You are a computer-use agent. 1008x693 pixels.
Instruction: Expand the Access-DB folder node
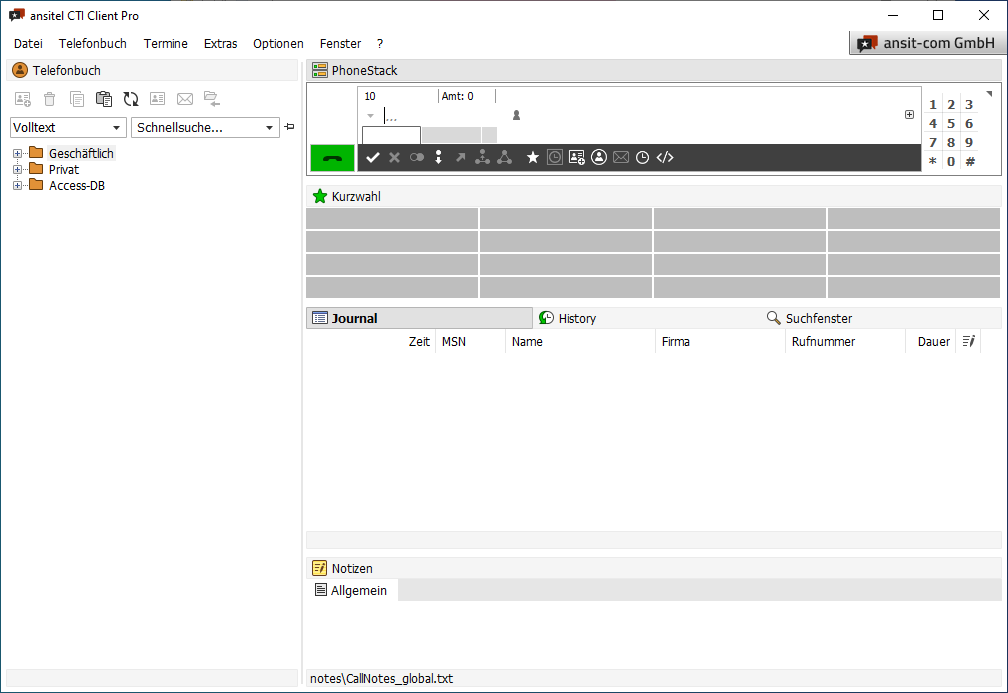(17, 185)
